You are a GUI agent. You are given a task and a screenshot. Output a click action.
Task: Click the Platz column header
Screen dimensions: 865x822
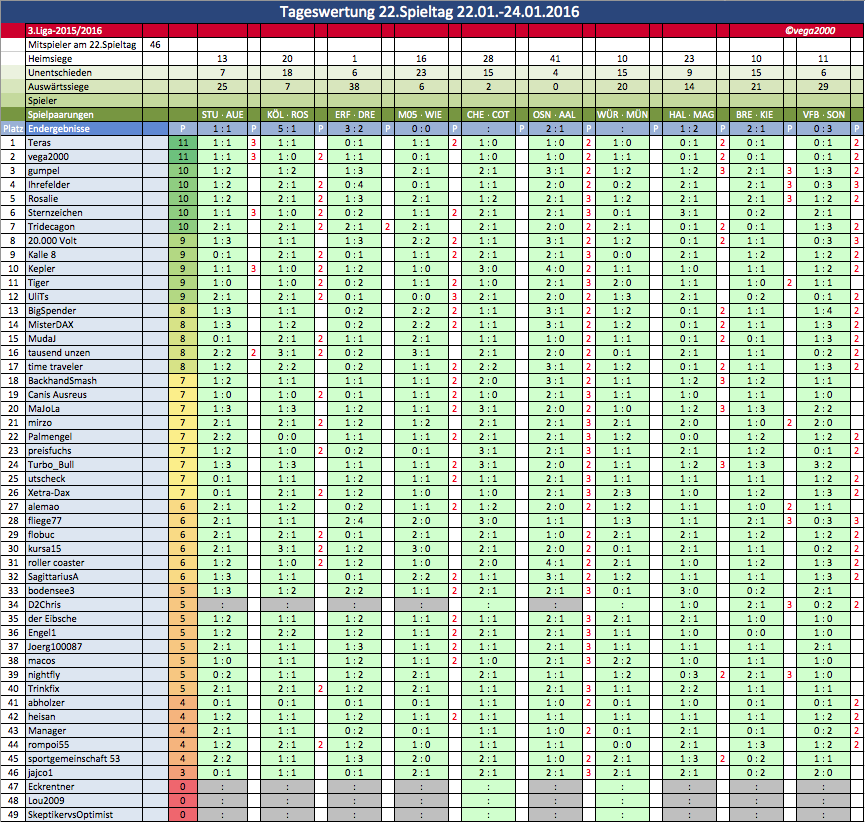(x=13, y=129)
